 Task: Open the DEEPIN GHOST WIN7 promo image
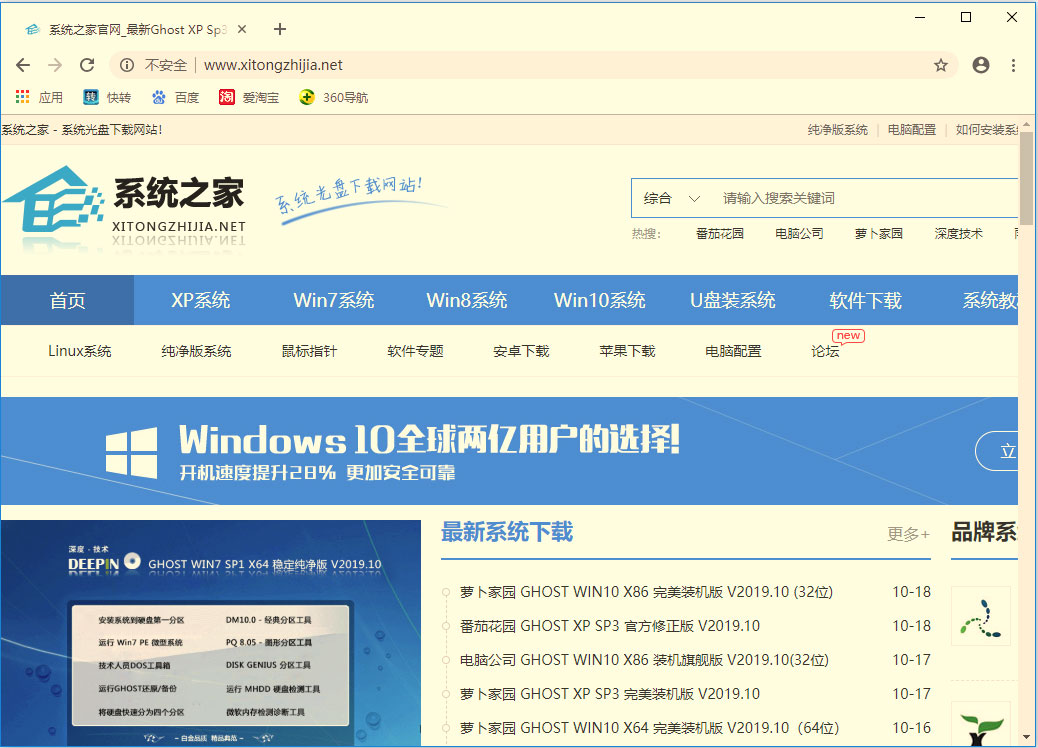coord(211,633)
